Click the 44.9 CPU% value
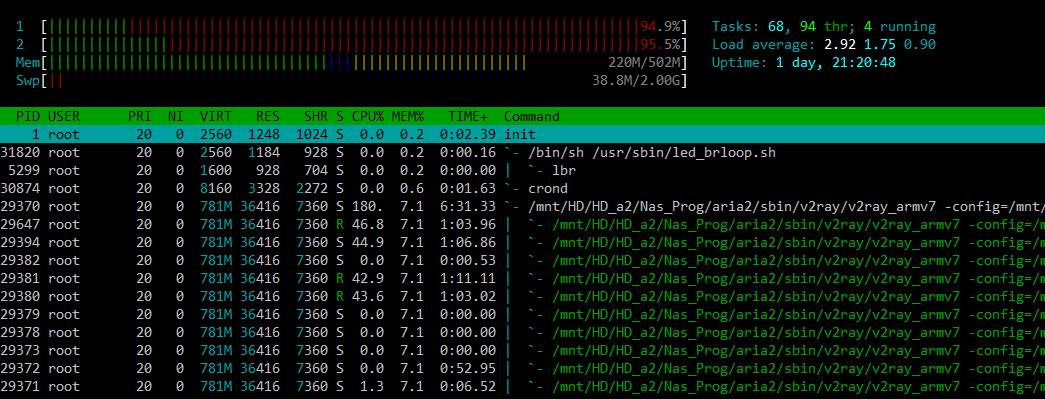 tap(369, 242)
